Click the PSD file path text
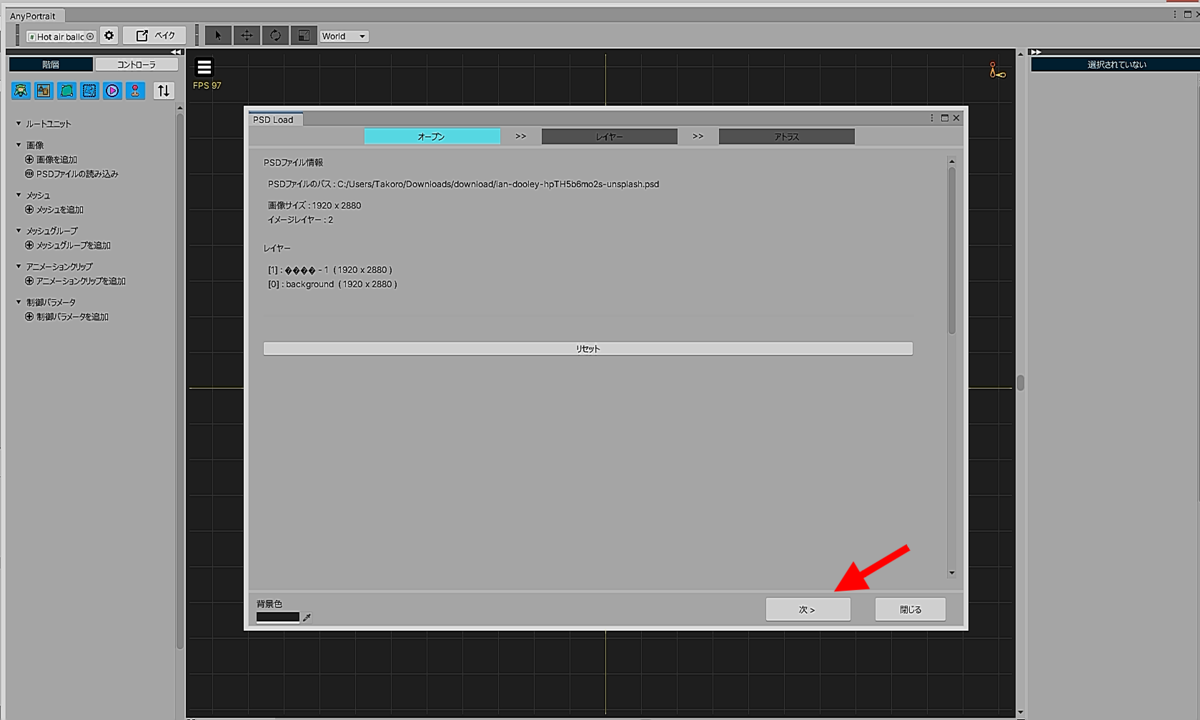 [464, 184]
